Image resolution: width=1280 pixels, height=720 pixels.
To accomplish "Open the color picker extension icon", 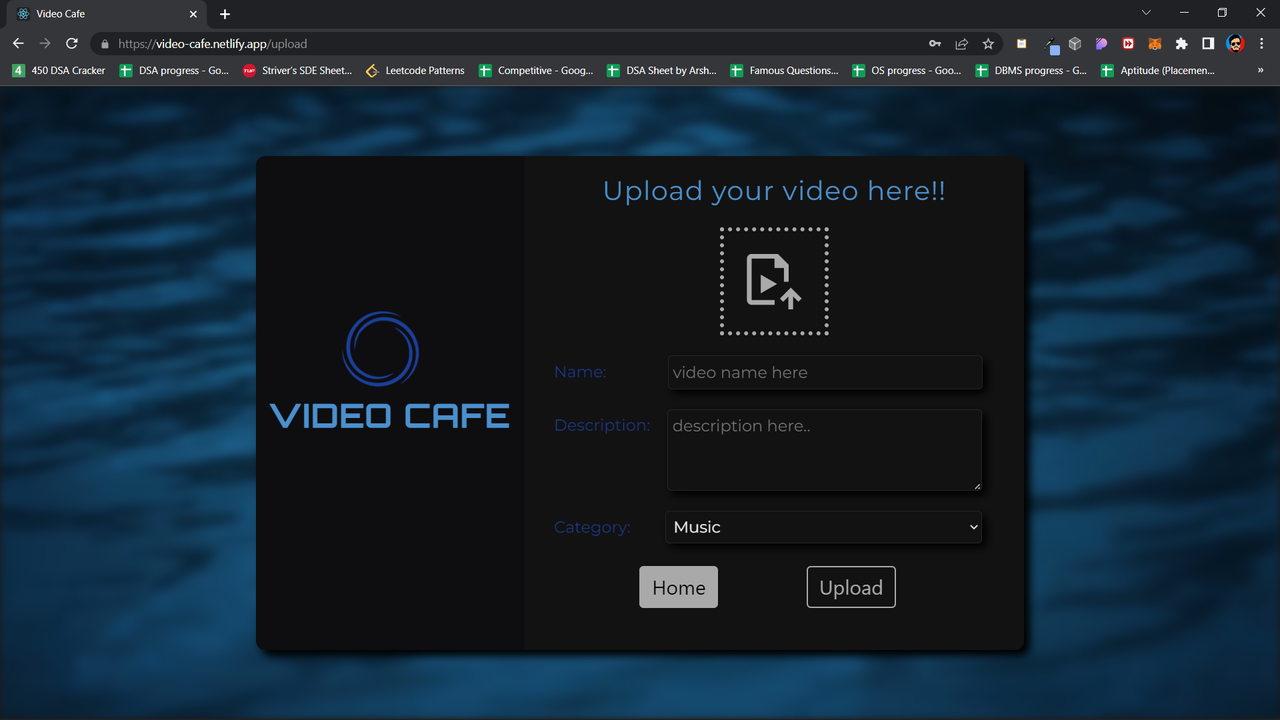I will [x=1050, y=43].
